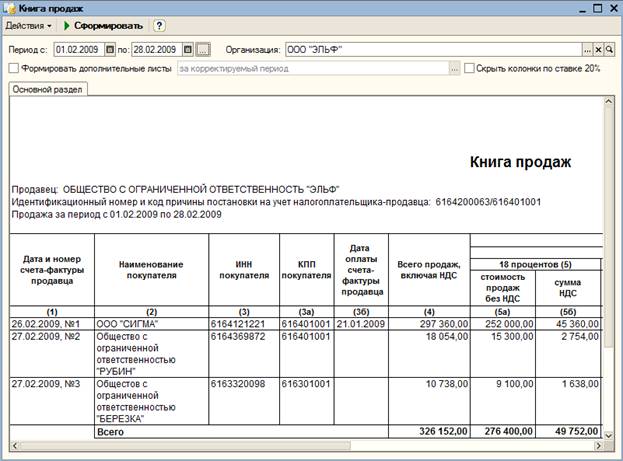Open calendar for the period start date
Image resolution: width=623 pixels, height=461 pixels.
click(111, 49)
